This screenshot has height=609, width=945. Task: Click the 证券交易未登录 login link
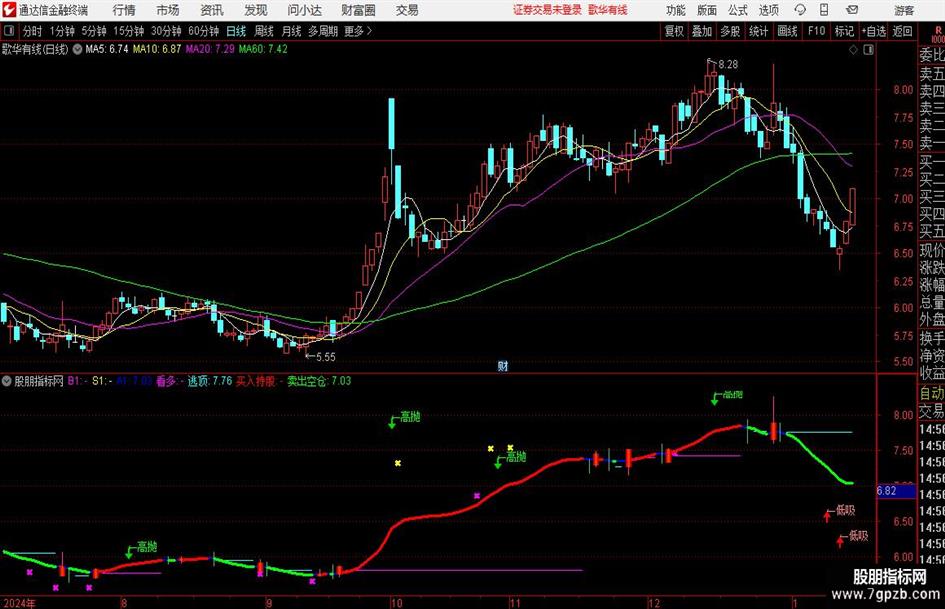[548, 10]
